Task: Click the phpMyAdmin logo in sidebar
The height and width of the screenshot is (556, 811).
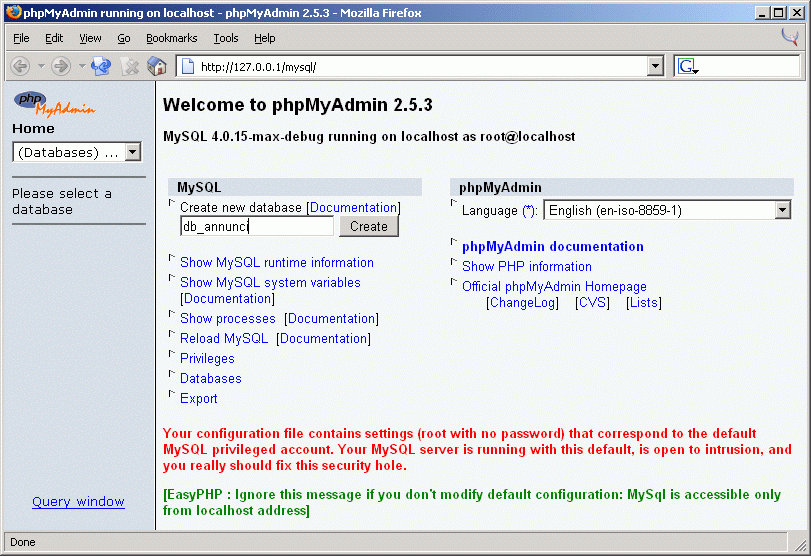Action: point(54,104)
